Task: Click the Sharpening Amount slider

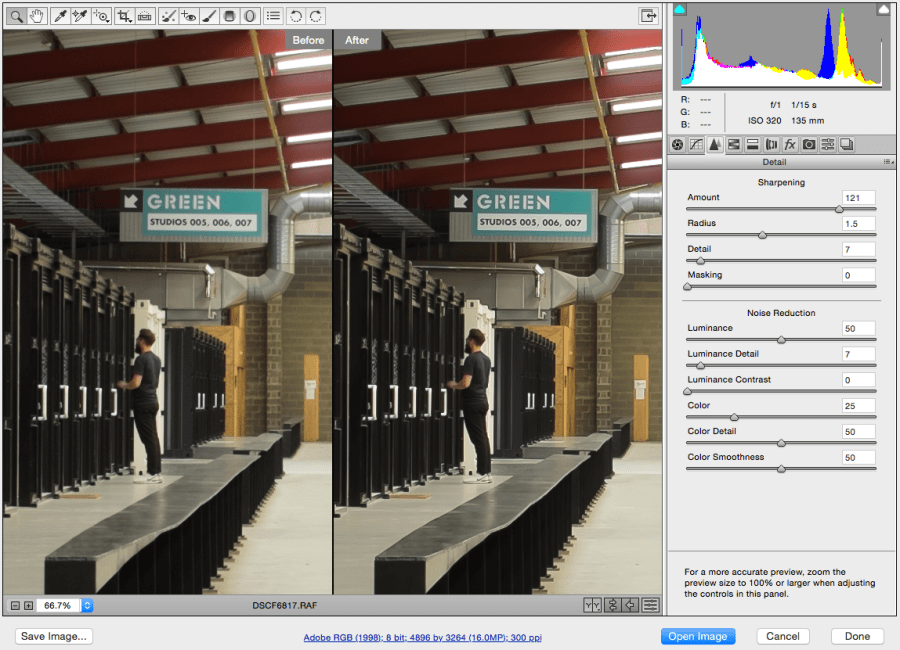Action: (780, 209)
